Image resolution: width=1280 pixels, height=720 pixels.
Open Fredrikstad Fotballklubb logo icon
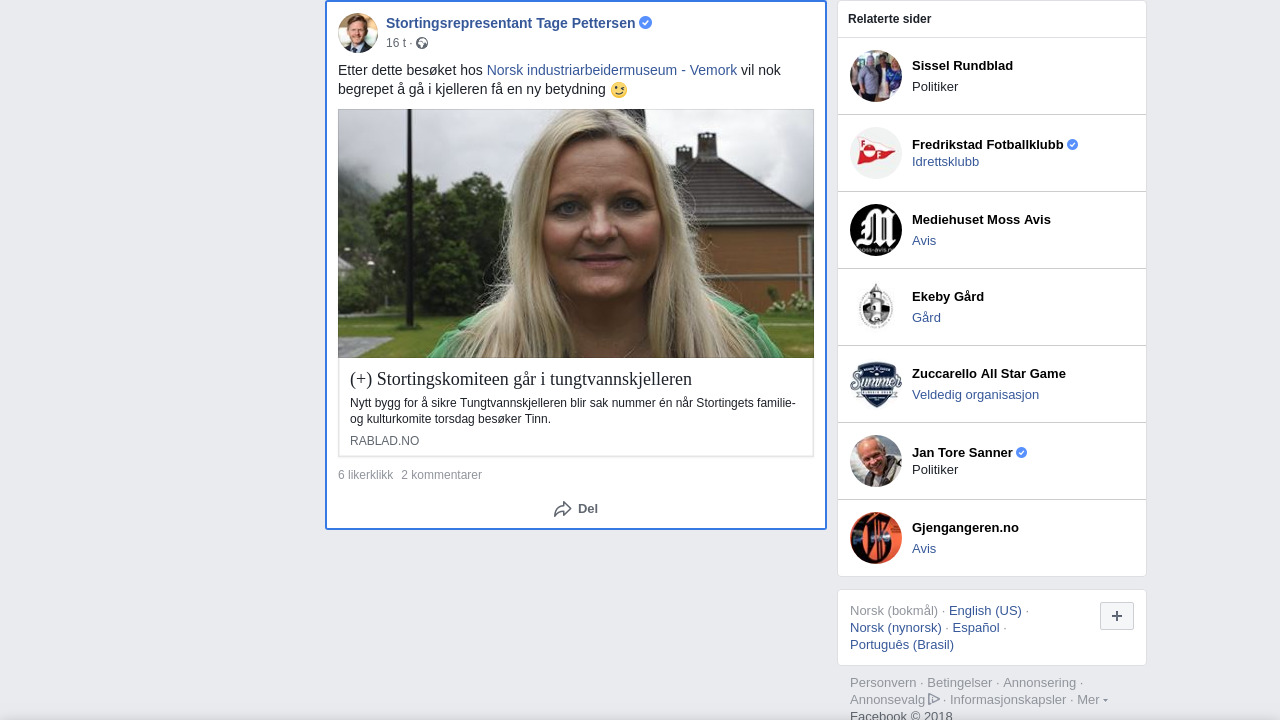(875, 153)
